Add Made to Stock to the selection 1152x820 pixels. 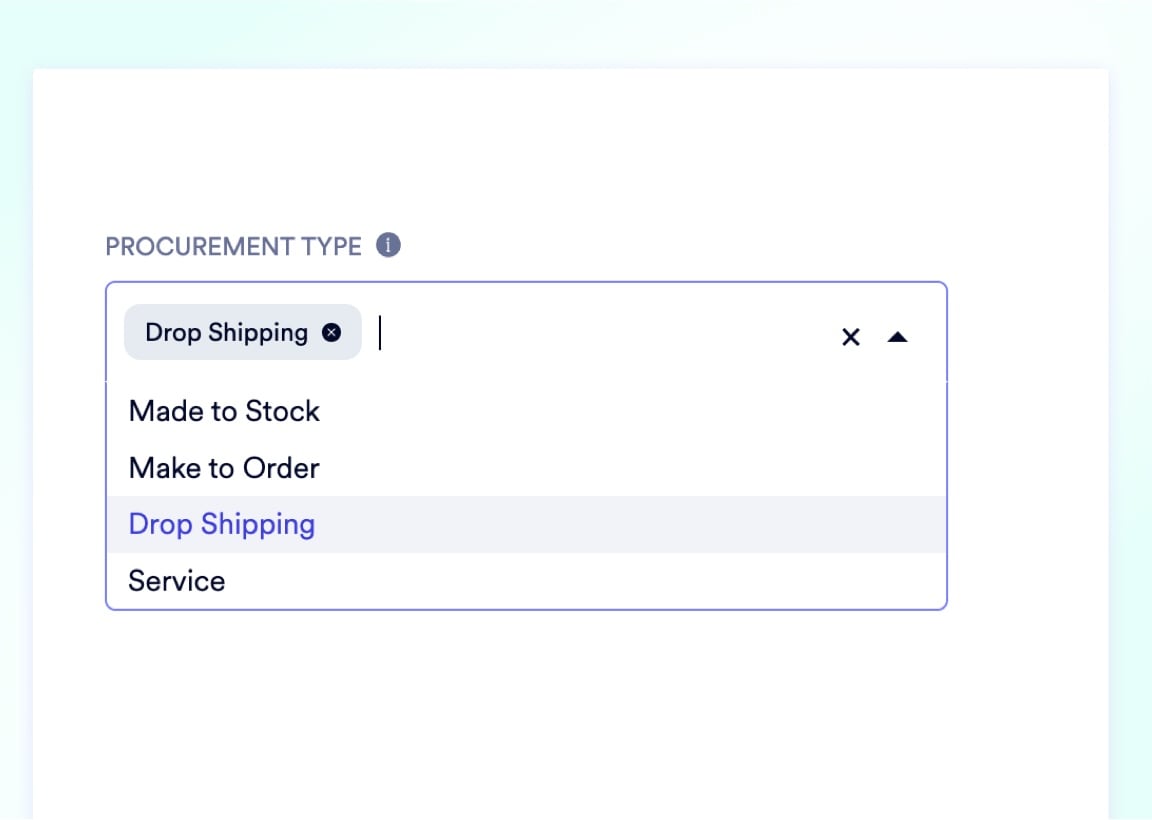225,411
